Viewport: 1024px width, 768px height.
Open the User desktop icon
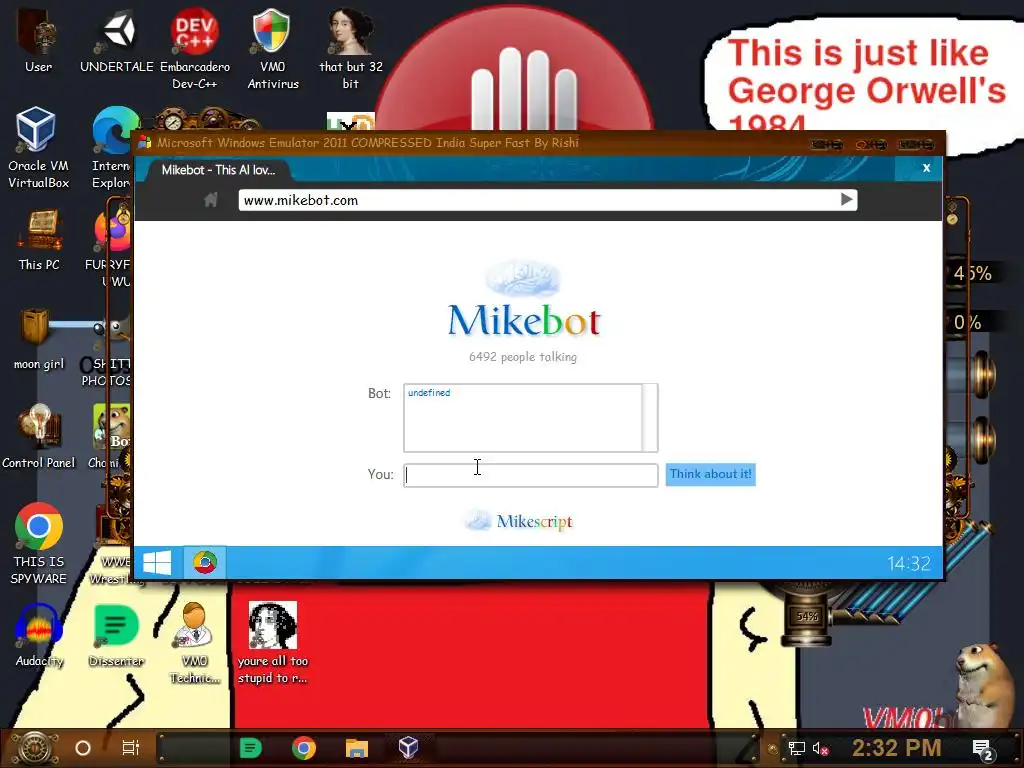(38, 39)
